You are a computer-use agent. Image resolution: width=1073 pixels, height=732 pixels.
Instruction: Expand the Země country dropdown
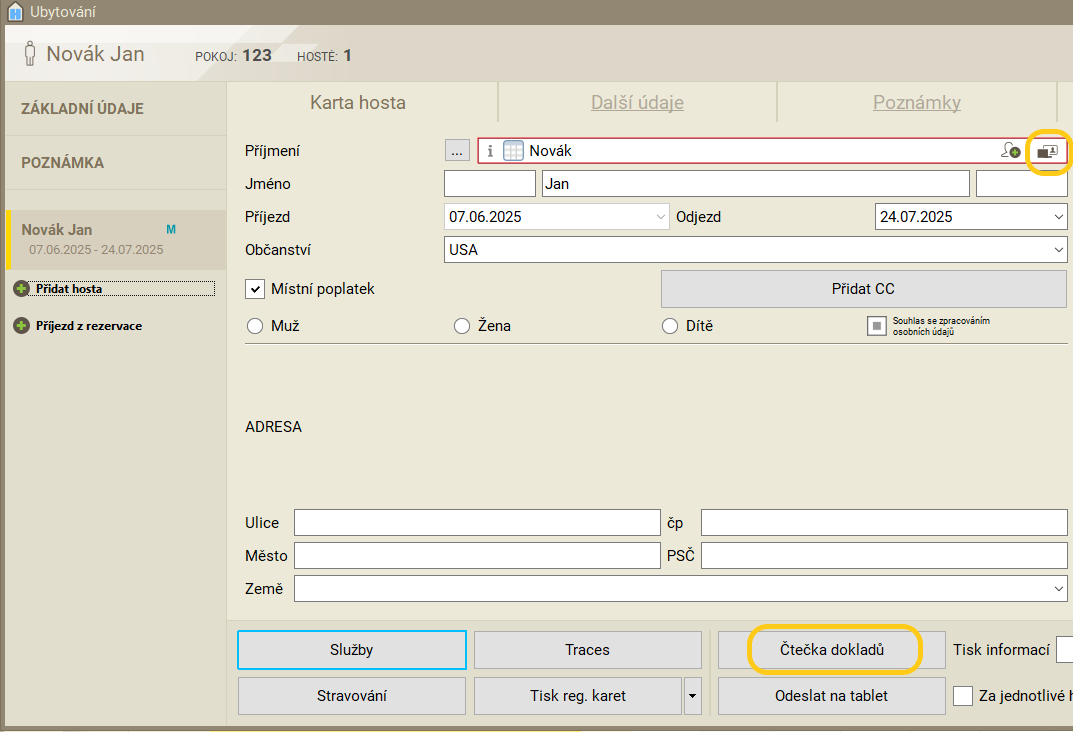(1059, 590)
